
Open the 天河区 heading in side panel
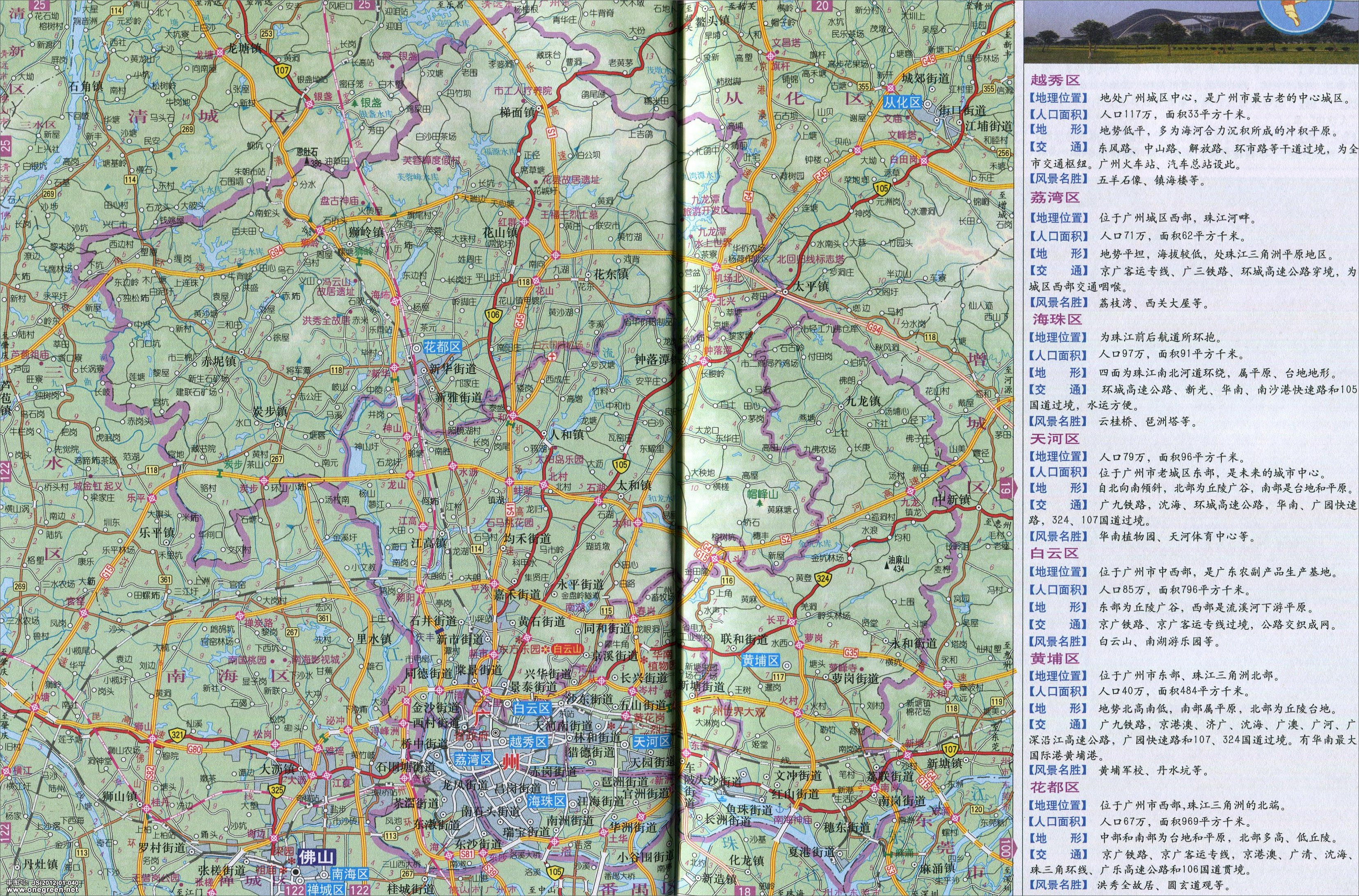(x=1055, y=439)
